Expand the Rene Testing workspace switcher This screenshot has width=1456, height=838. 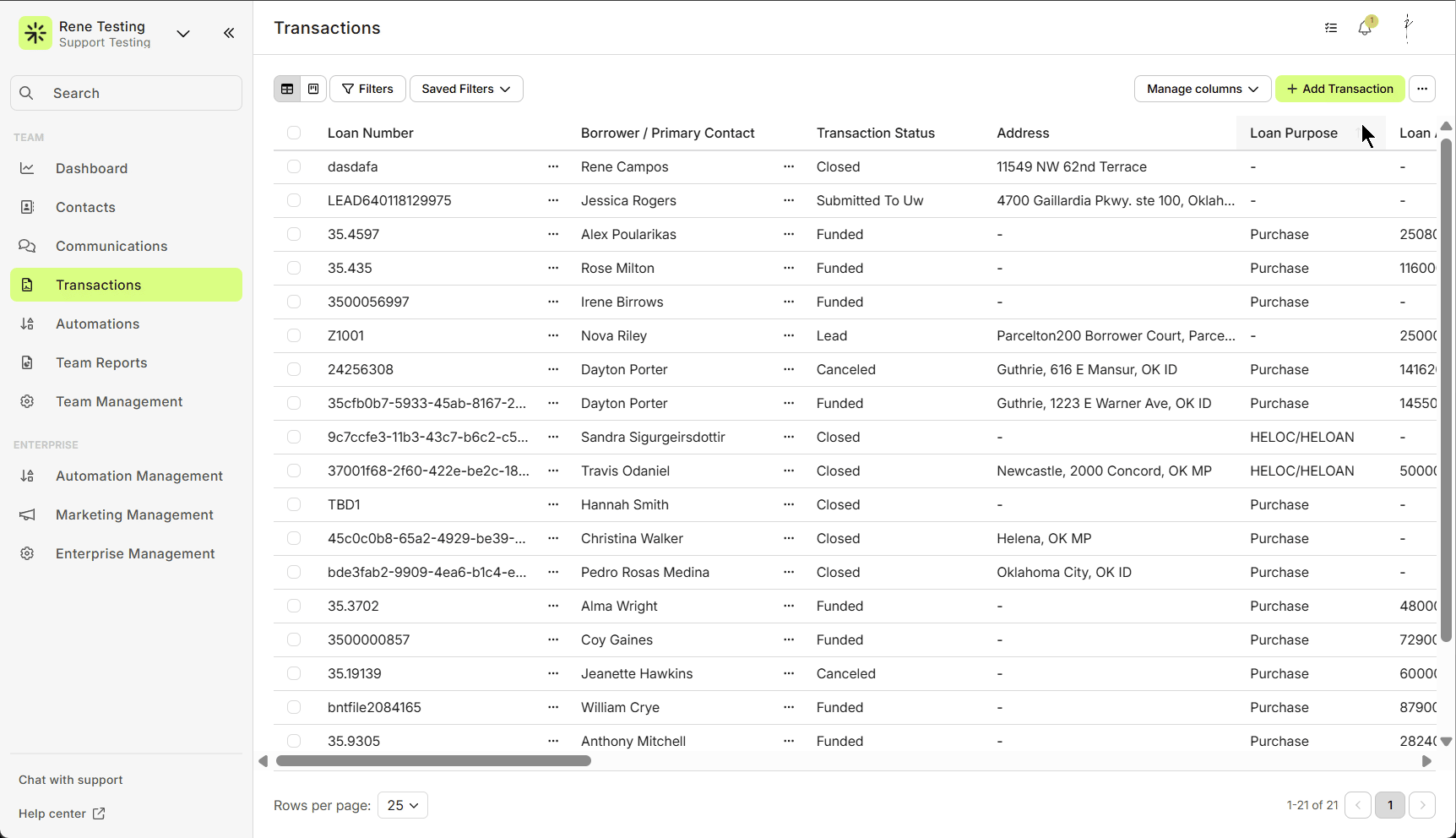point(183,33)
